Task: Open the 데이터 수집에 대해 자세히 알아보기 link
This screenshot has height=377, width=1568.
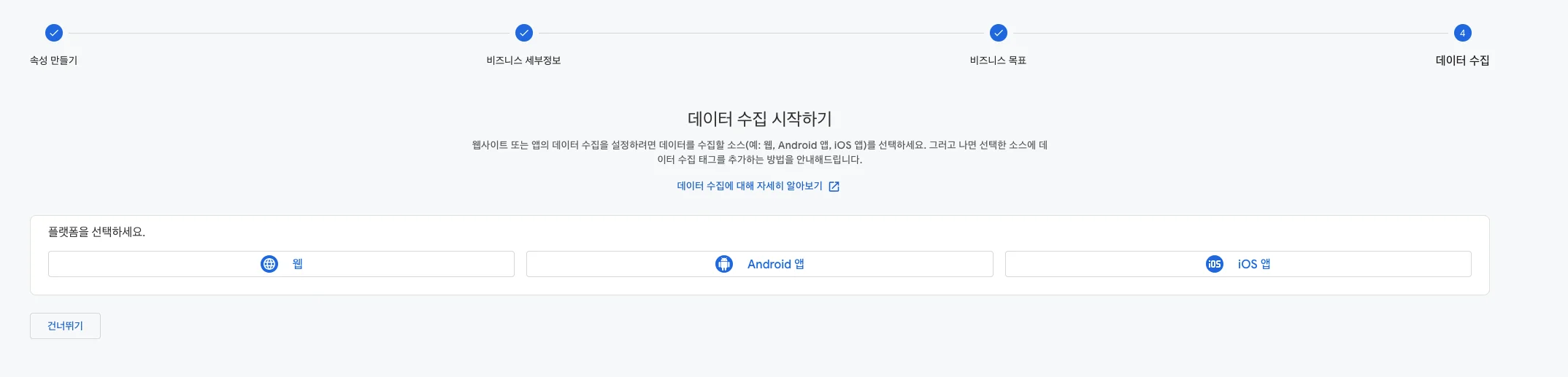Action: point(750,186)
